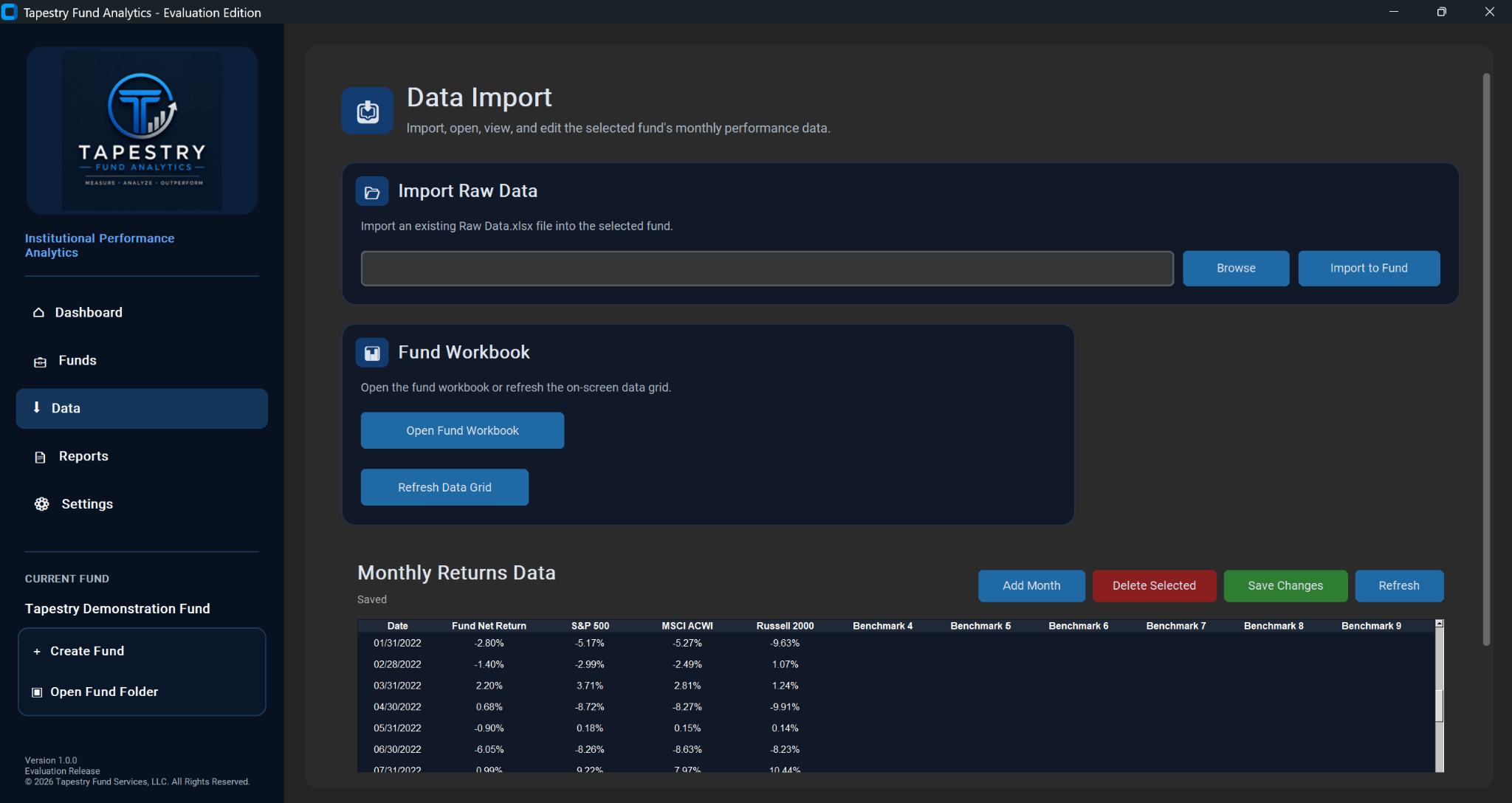Click the 0.68% fund return cell
The width and height of the screenshot is (1512, 803).
(489, 707)
